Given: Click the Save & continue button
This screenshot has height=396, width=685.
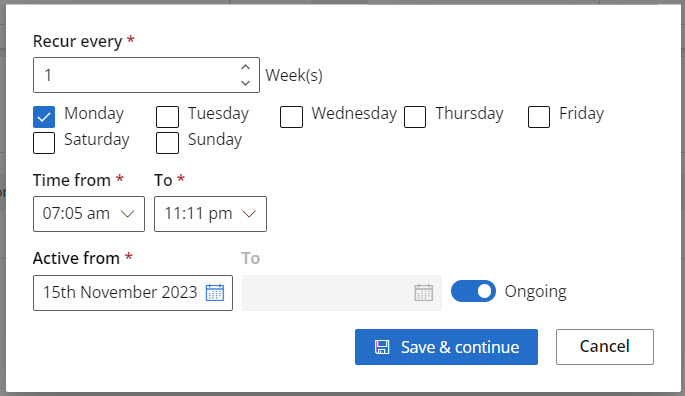Looking at the screenshot, I should tap(446, 347).
